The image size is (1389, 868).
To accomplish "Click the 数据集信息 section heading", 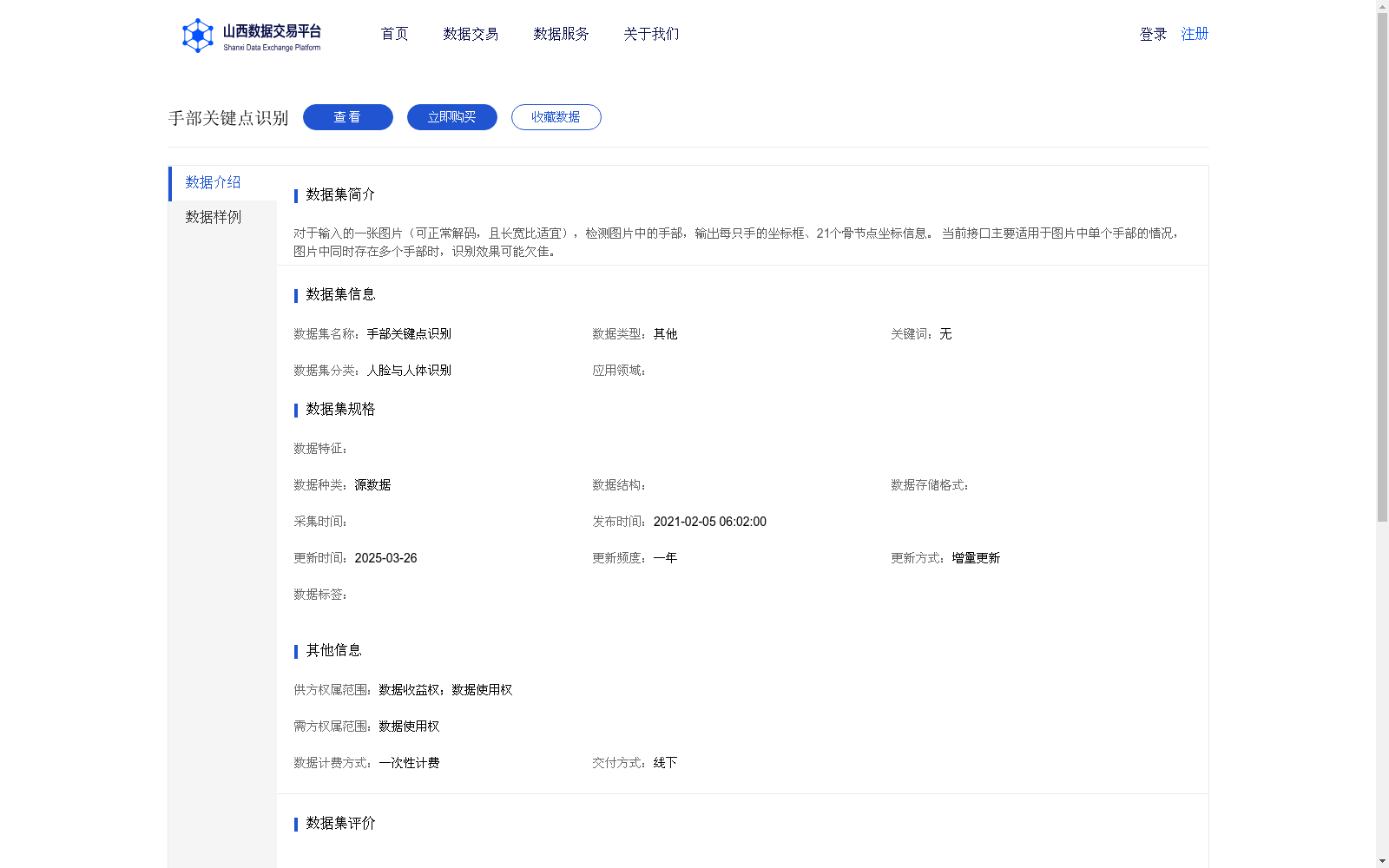I will 340,294.
